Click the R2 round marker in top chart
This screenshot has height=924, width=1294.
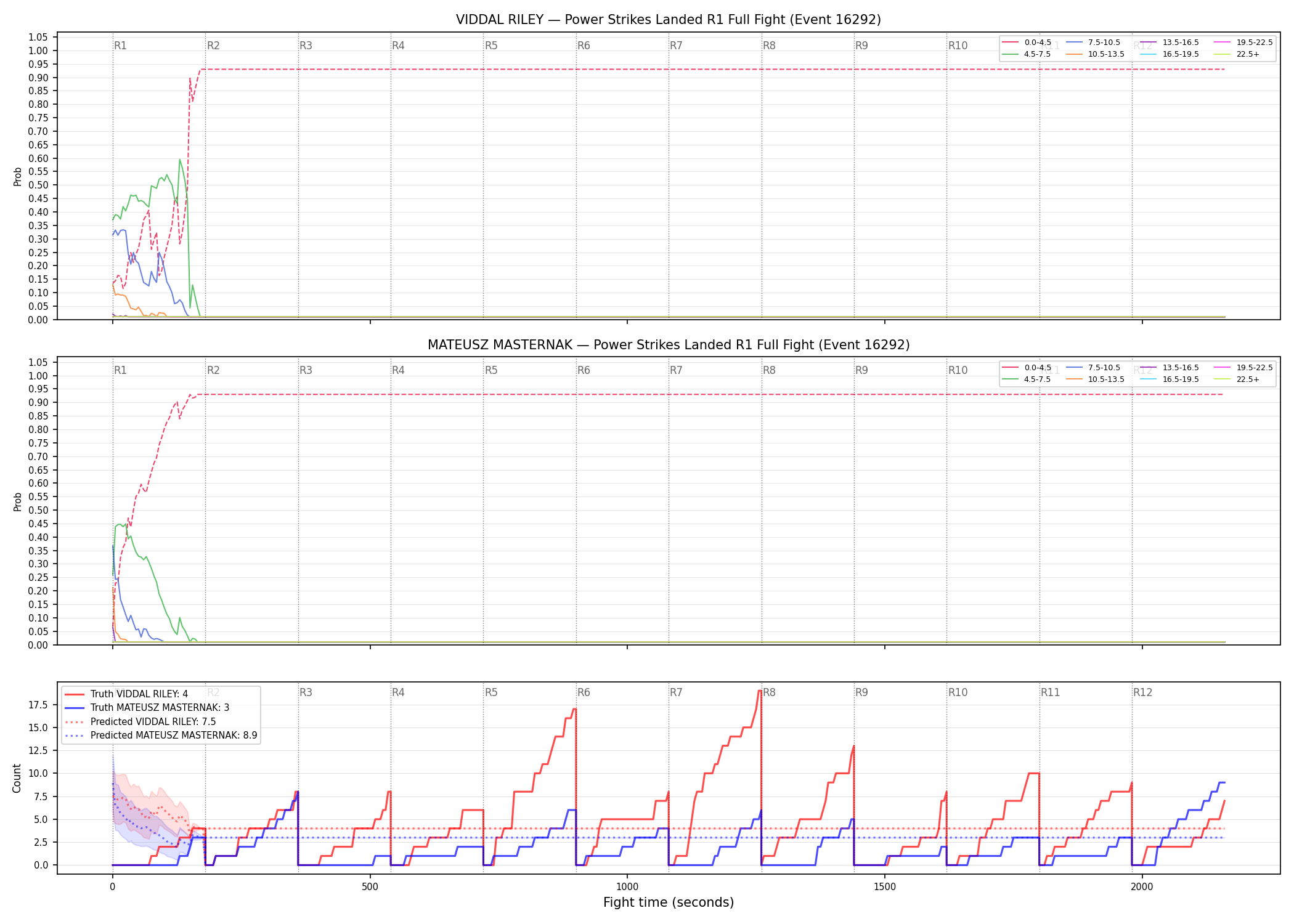(x=213, y=46)
